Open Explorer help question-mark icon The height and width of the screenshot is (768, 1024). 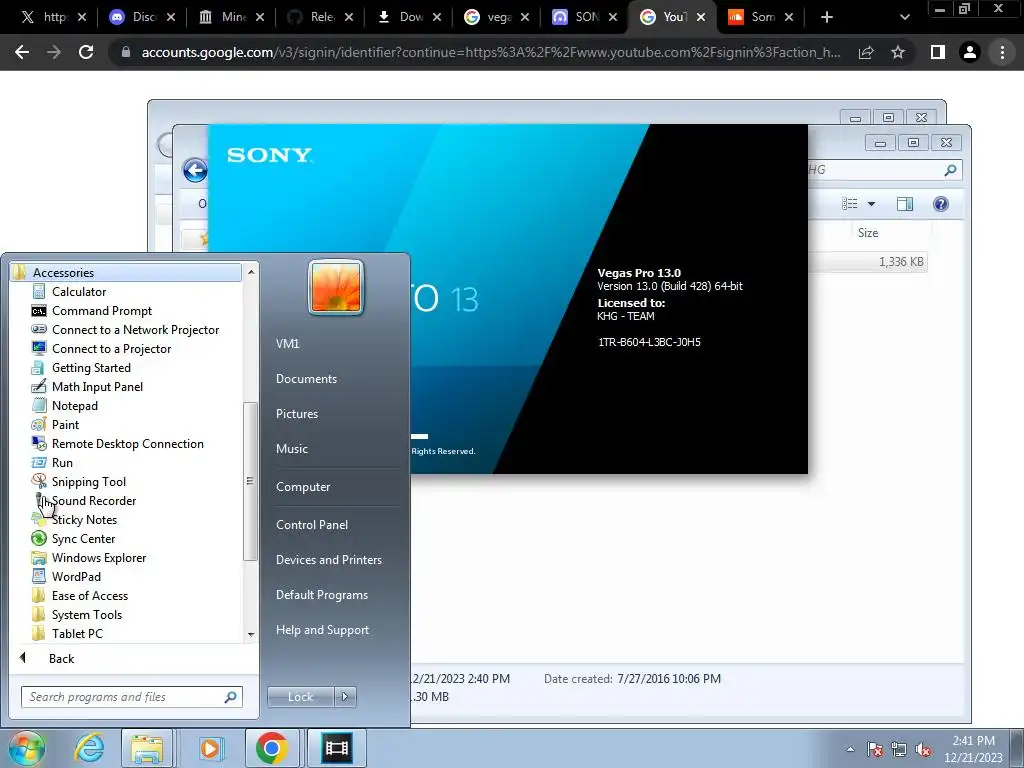tap(940, 204)
